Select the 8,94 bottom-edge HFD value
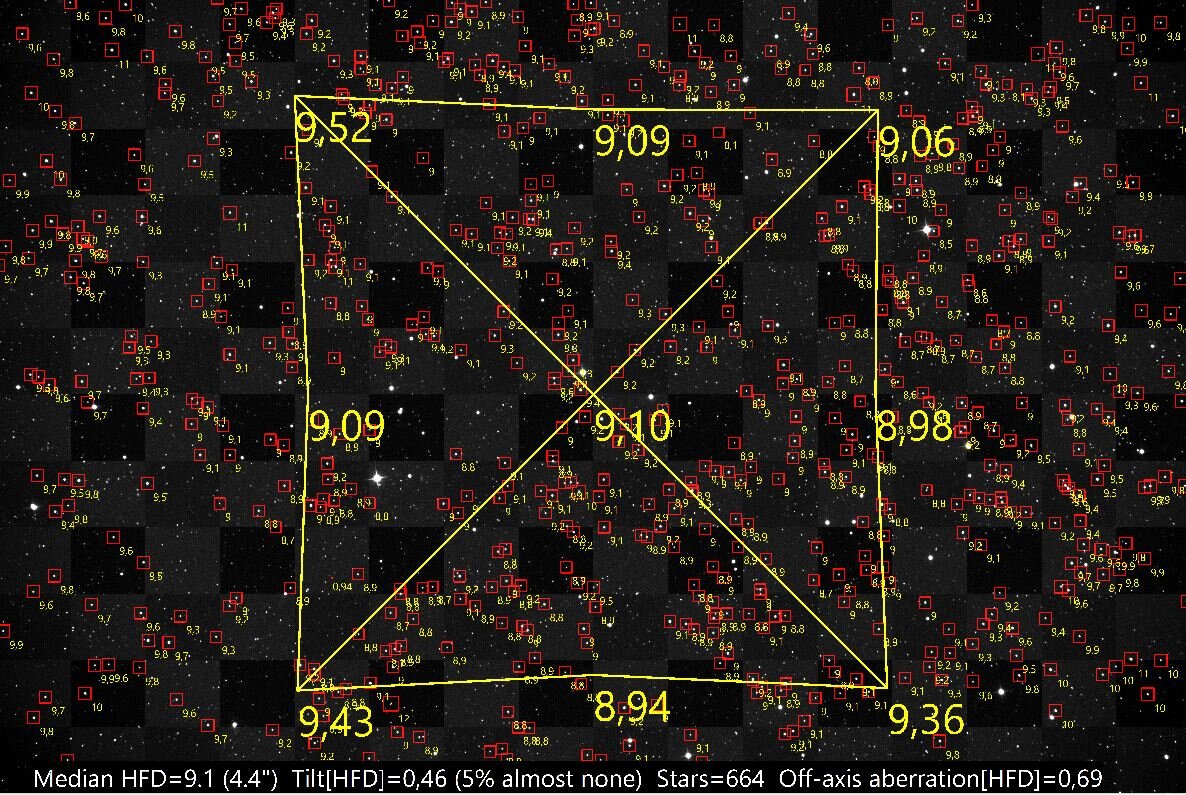 631,705
